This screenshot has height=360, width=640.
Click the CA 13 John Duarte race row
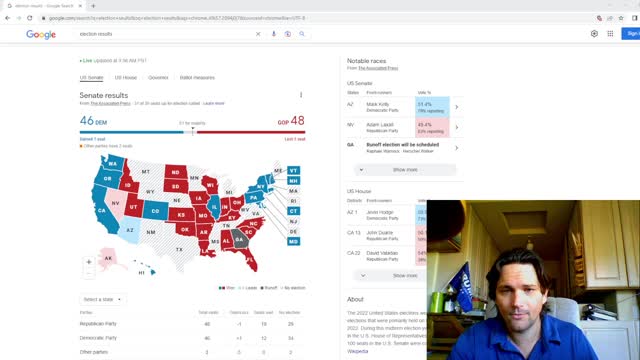click(387, 236)
